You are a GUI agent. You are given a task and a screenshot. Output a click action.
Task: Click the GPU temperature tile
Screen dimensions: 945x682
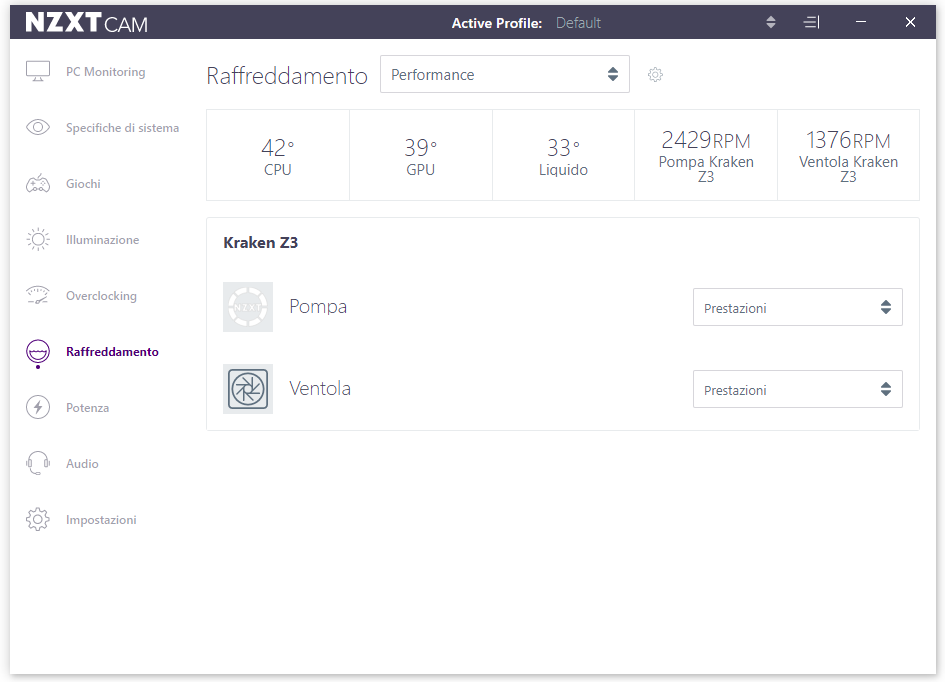[x=421, y=155]
